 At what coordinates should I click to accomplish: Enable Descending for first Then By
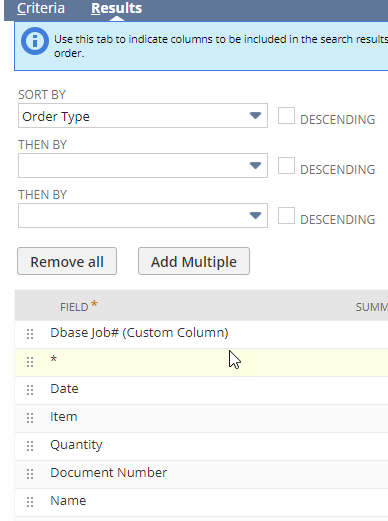click(x=286, y=166)
